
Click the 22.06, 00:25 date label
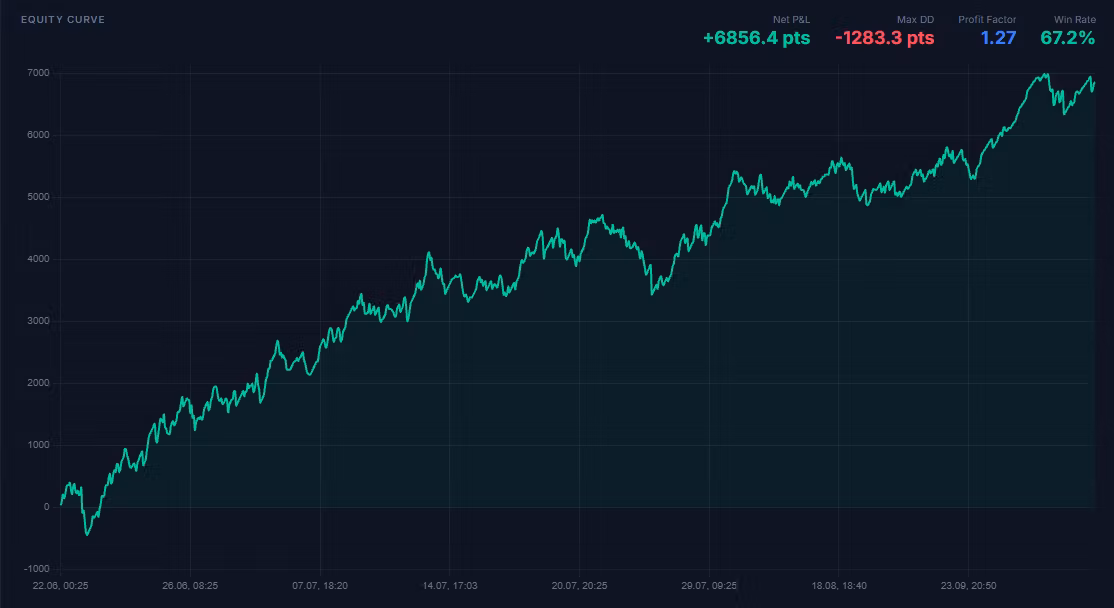coord(60,586)
